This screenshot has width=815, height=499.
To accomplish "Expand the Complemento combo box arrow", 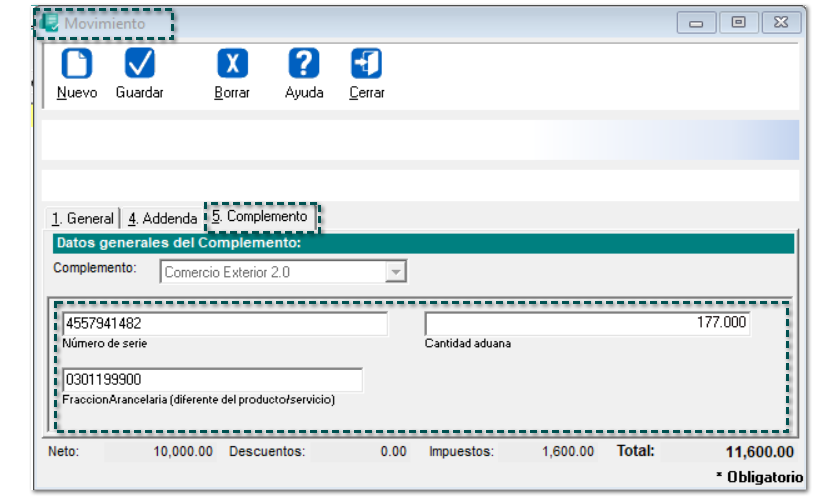I will click(x=396, y=272).
